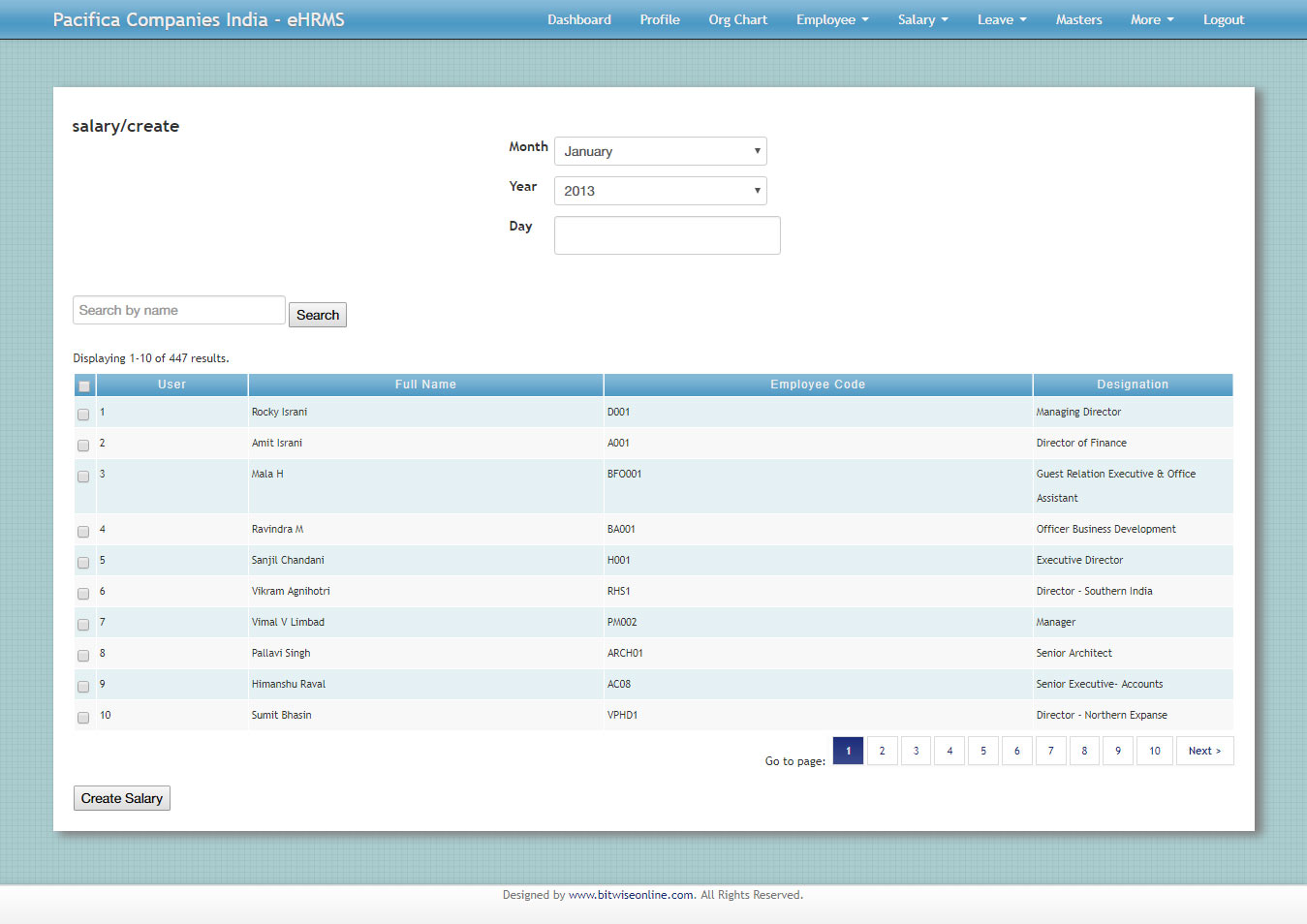1307x924 pixels.
Task: Tick the checkbox for Rocky Israni
Action: 83,415
